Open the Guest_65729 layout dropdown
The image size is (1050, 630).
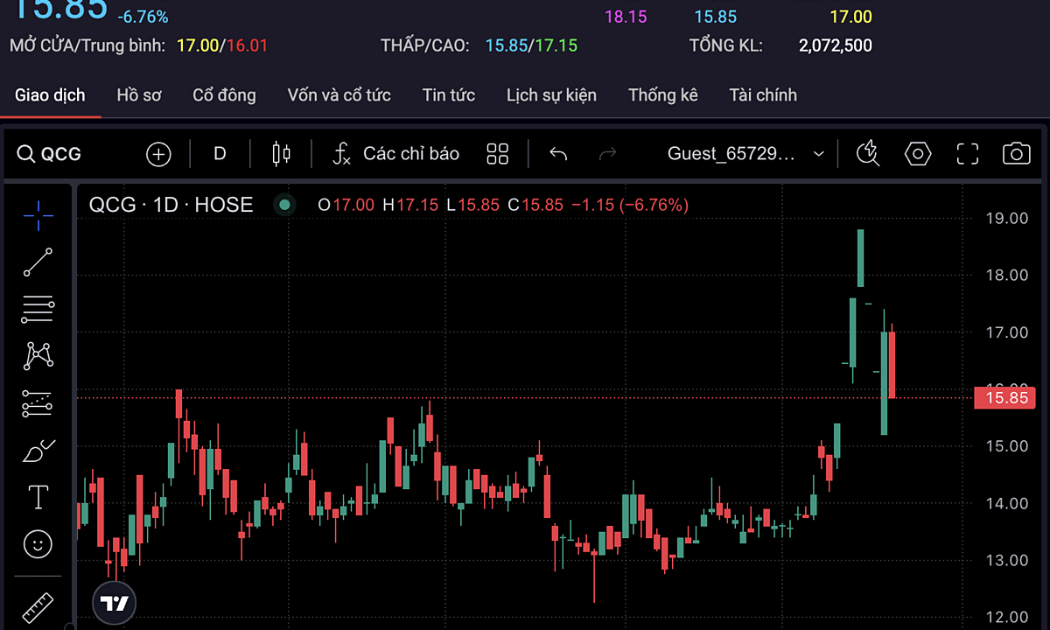[745, 154]
